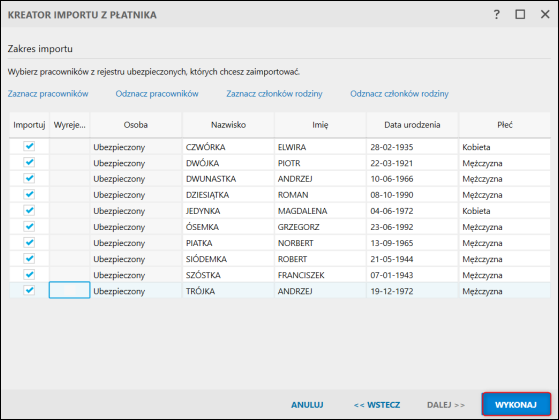Click the Wyreje... cell in TRÓJKA row
Image resolution: width=559 pixels, height=420 pixels.
[x=70, y=290]
